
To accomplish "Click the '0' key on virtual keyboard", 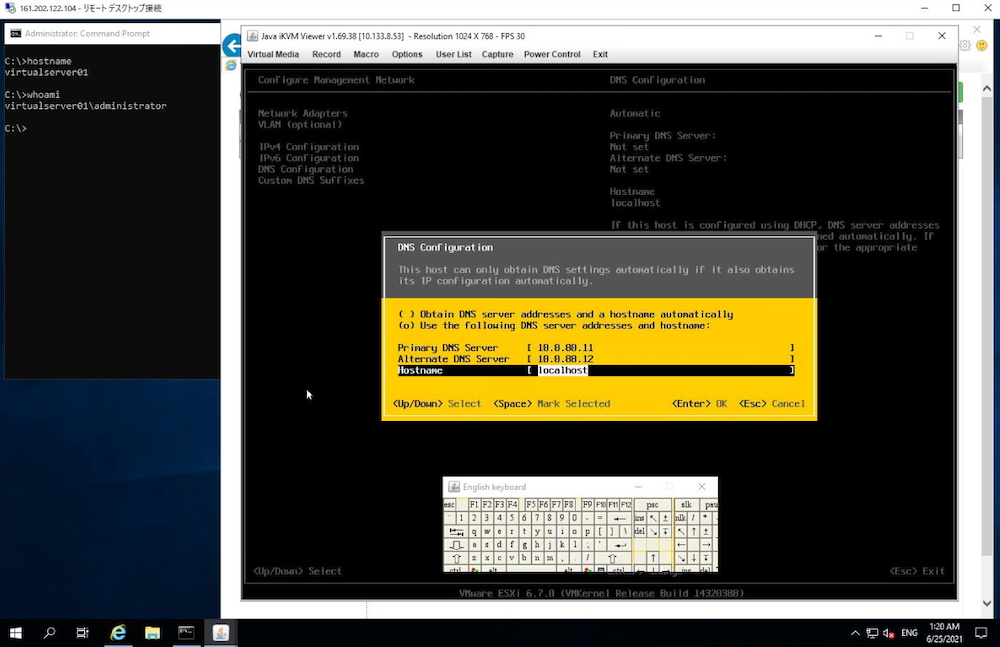I will tap(574, 519).
